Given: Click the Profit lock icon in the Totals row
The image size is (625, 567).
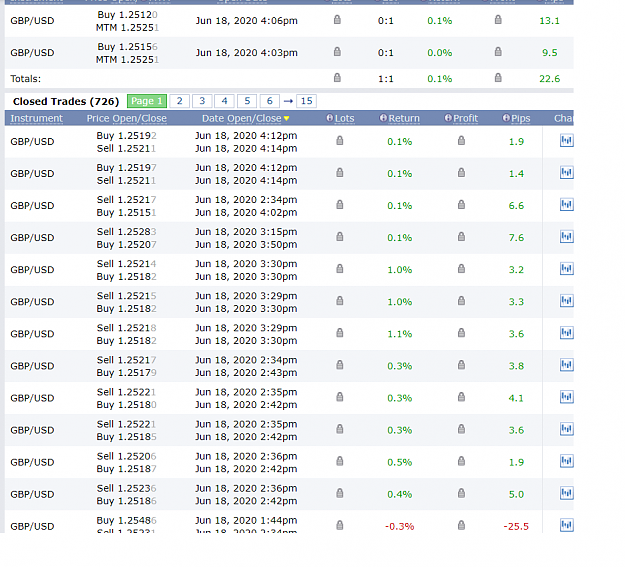Looking at the screenshot, I should (498, 78).
